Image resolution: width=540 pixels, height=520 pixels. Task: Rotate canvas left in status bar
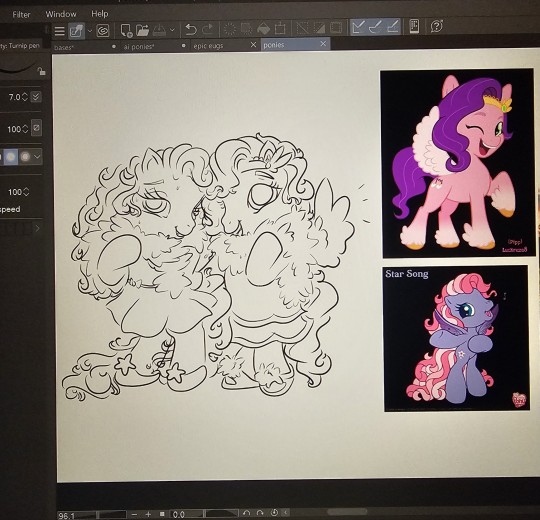coord(246,513)
